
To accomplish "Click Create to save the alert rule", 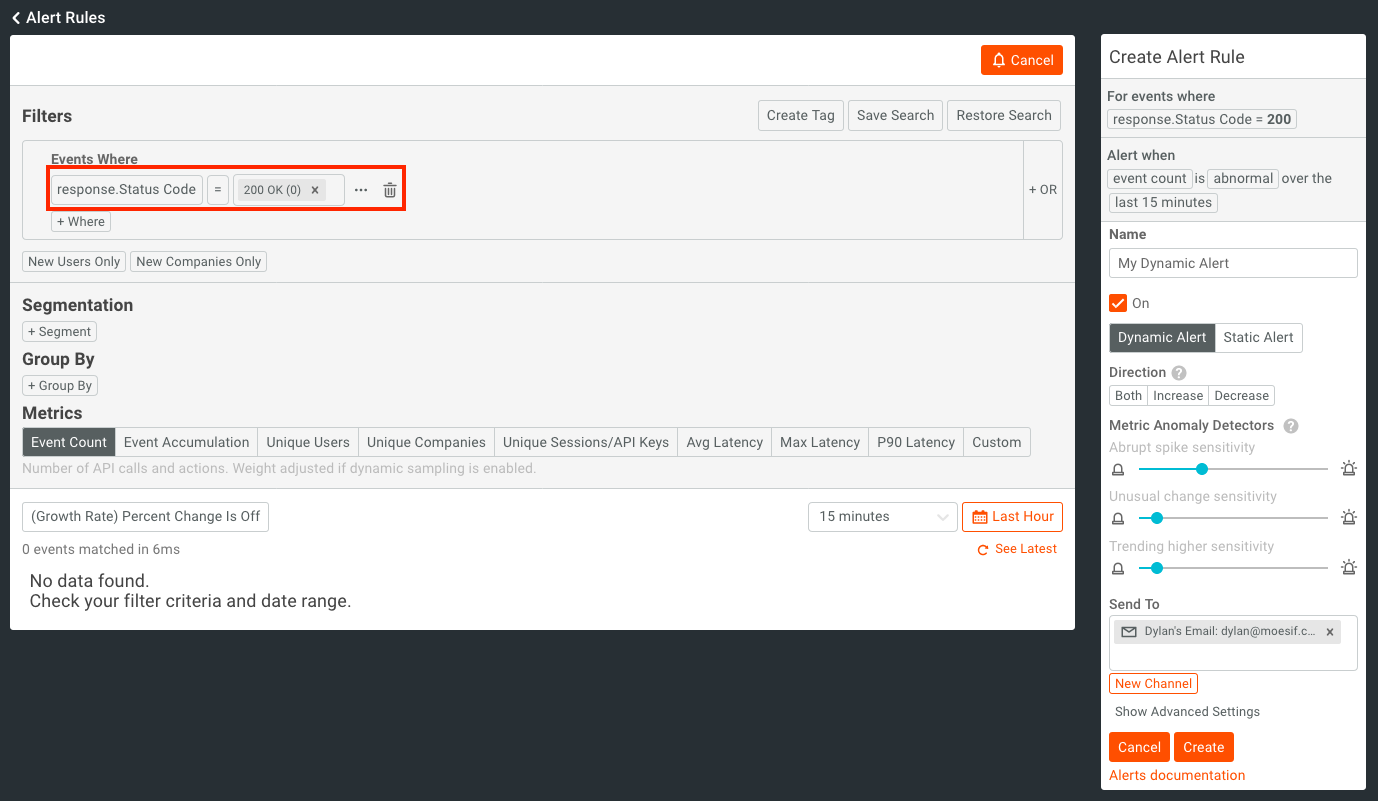I will 1203,746.
